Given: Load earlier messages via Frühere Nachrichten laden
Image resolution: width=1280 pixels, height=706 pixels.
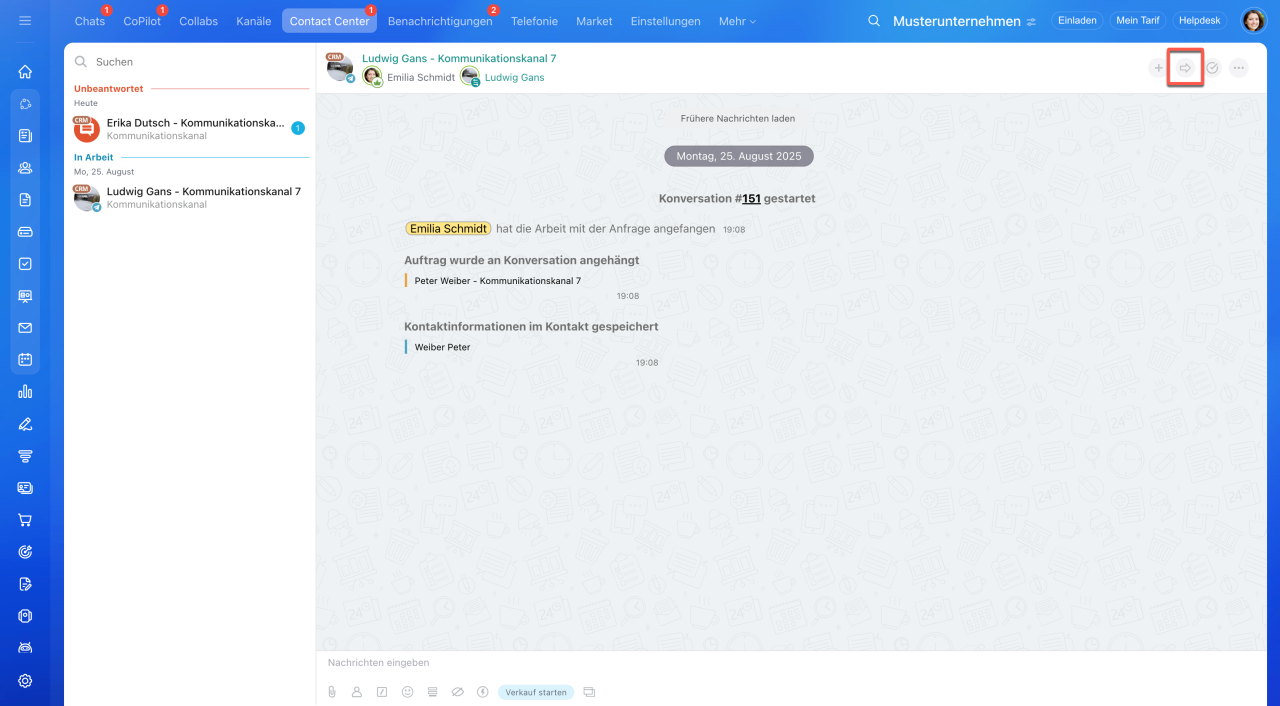Looking at the screenshot, I should pyautogui.click(x=738, y=118).
